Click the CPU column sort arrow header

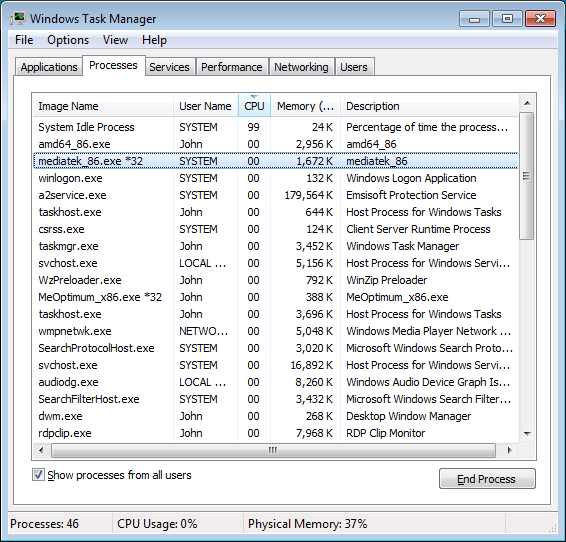(x=254, y=106)
